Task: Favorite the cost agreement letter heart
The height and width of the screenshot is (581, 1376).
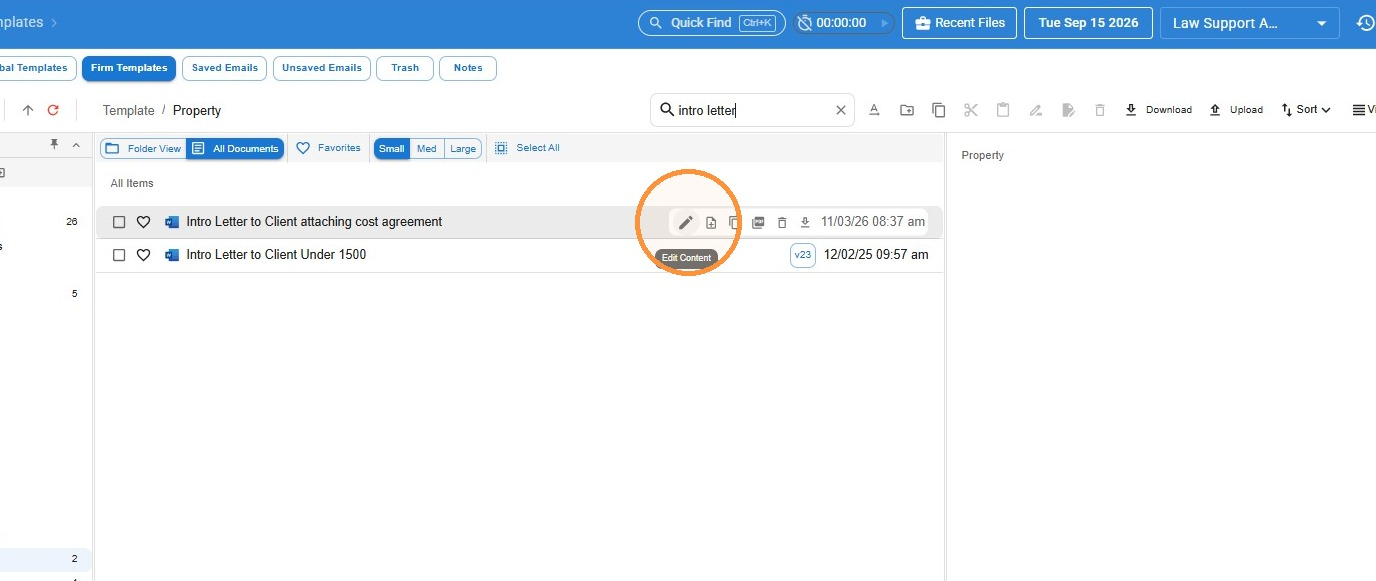Action: click(x=143, y=222)
